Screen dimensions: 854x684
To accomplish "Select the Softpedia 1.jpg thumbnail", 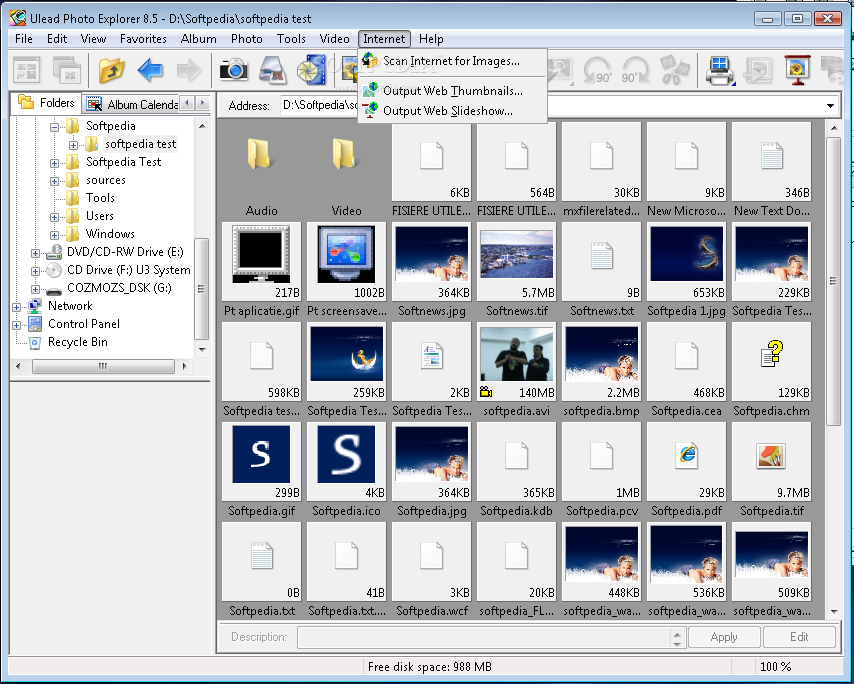I will [x=686, y=254].
